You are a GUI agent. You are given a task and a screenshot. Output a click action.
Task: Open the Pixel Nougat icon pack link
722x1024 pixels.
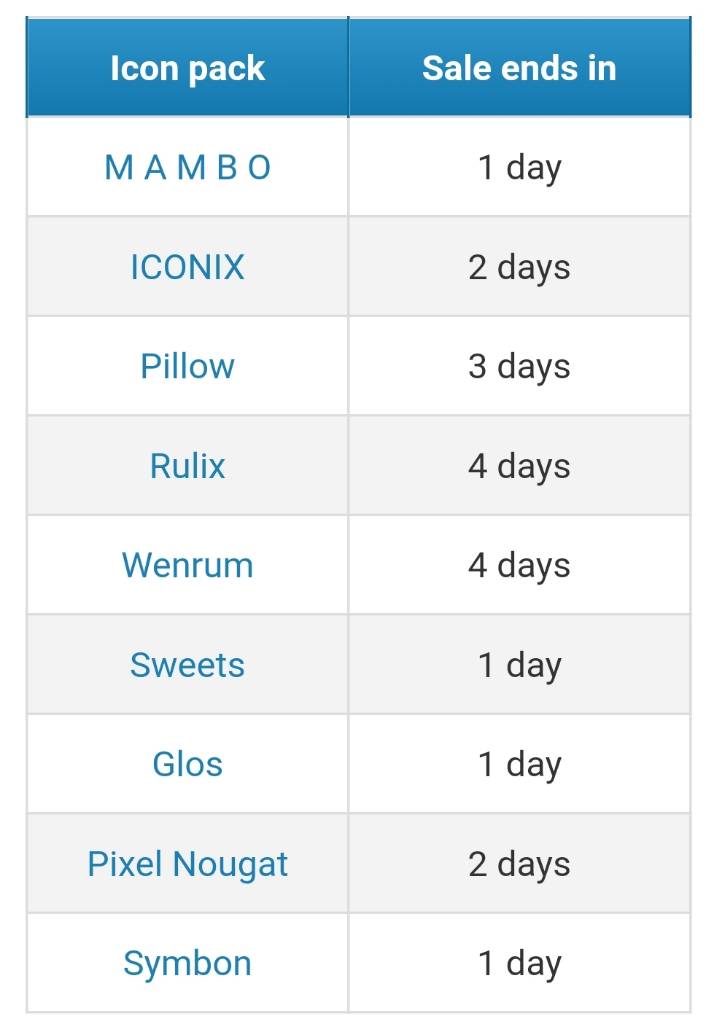coord(187,865)
